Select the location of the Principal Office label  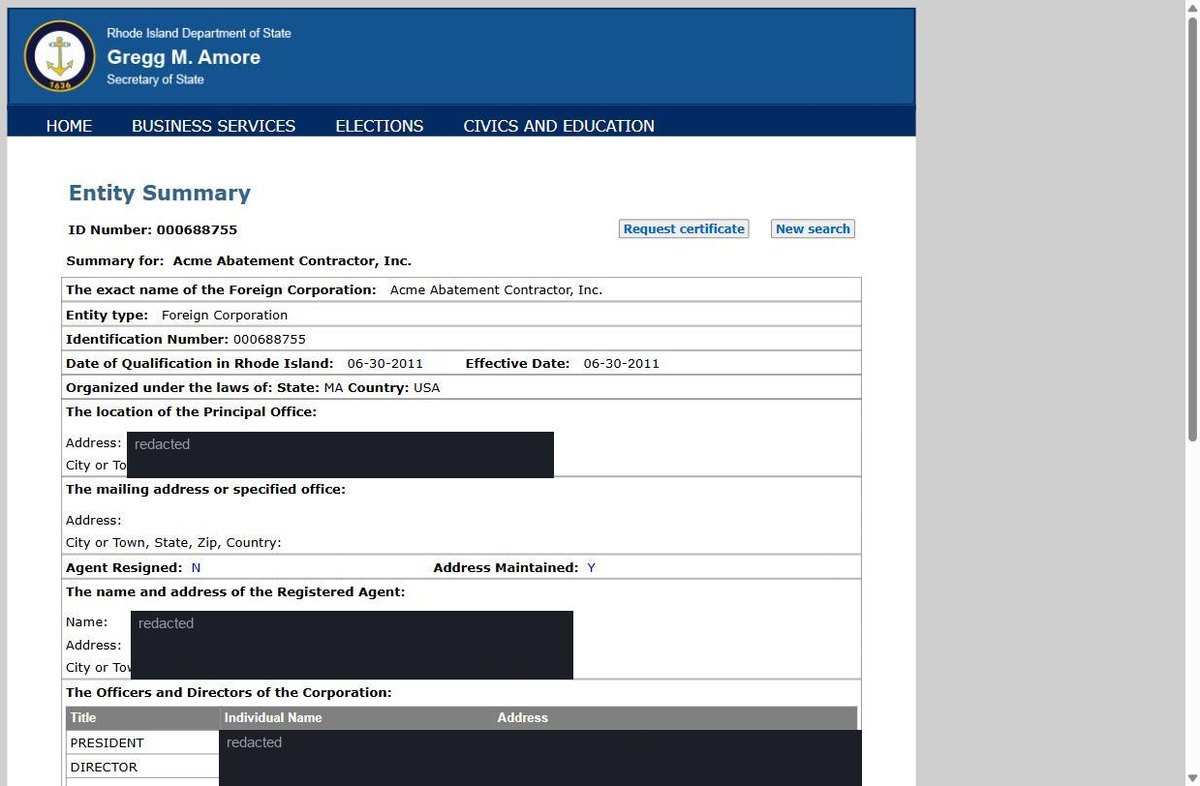coord(191,412)
